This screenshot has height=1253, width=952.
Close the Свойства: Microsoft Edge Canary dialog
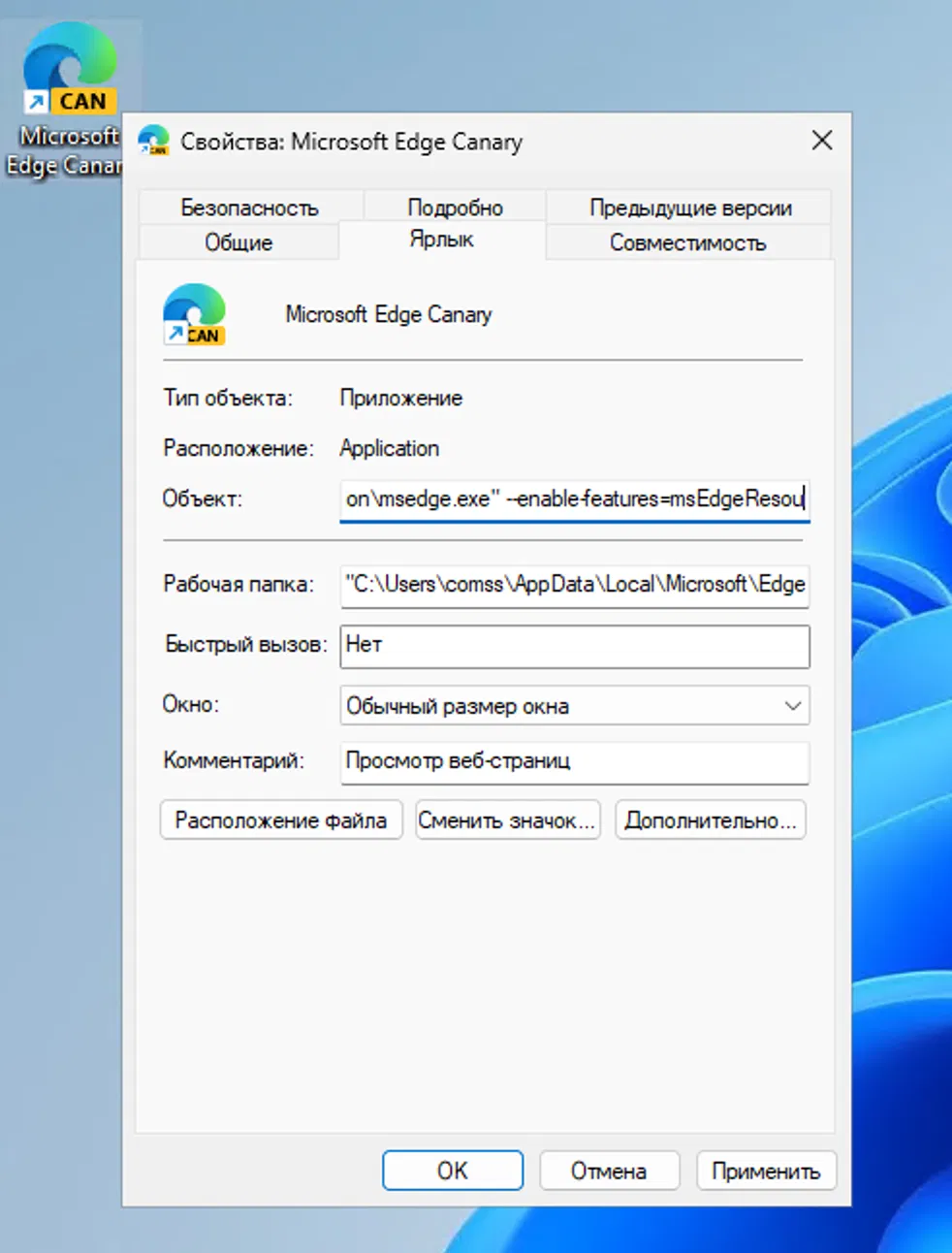click(822, 141)
